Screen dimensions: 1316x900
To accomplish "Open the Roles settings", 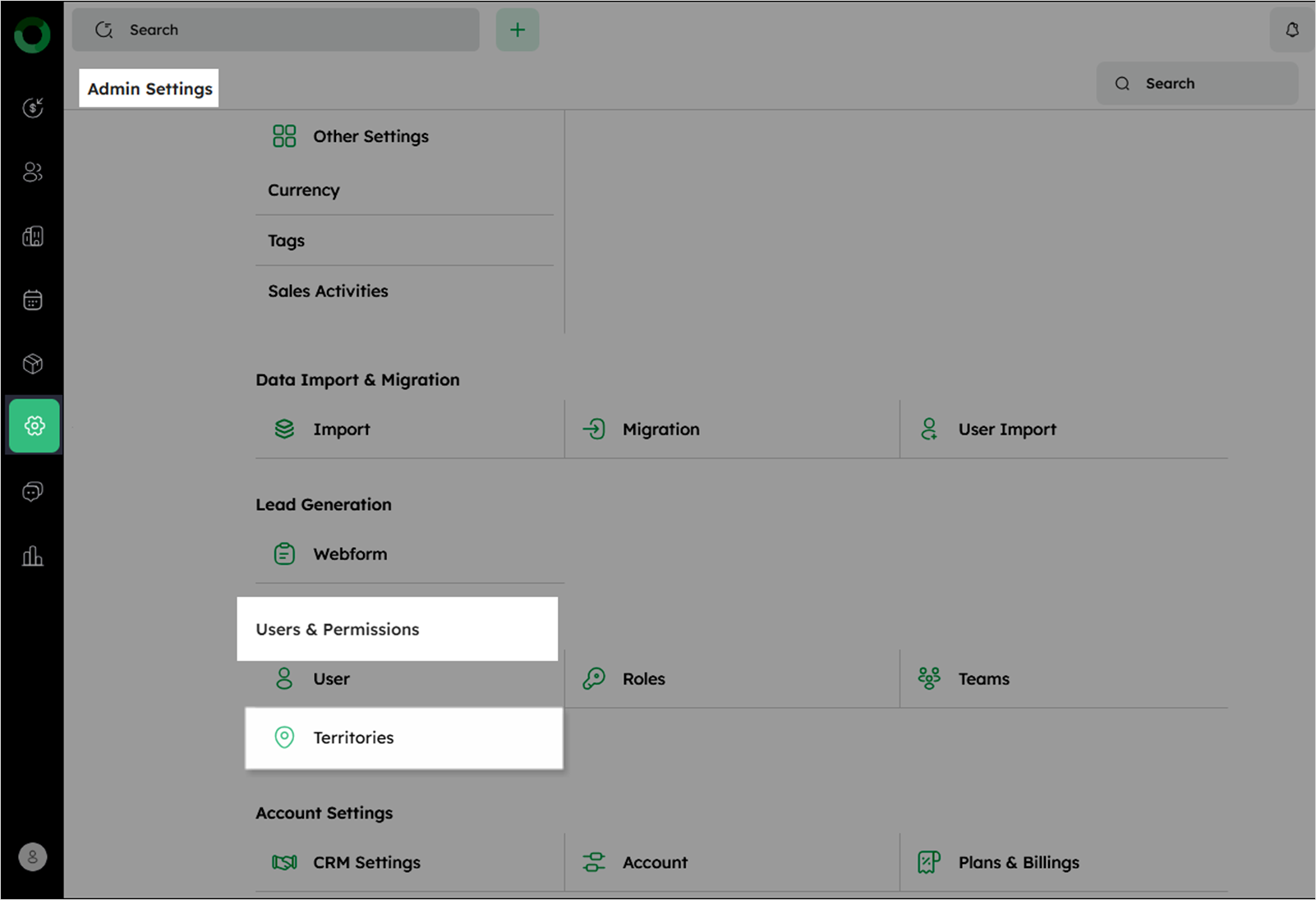I will [643, 679].
